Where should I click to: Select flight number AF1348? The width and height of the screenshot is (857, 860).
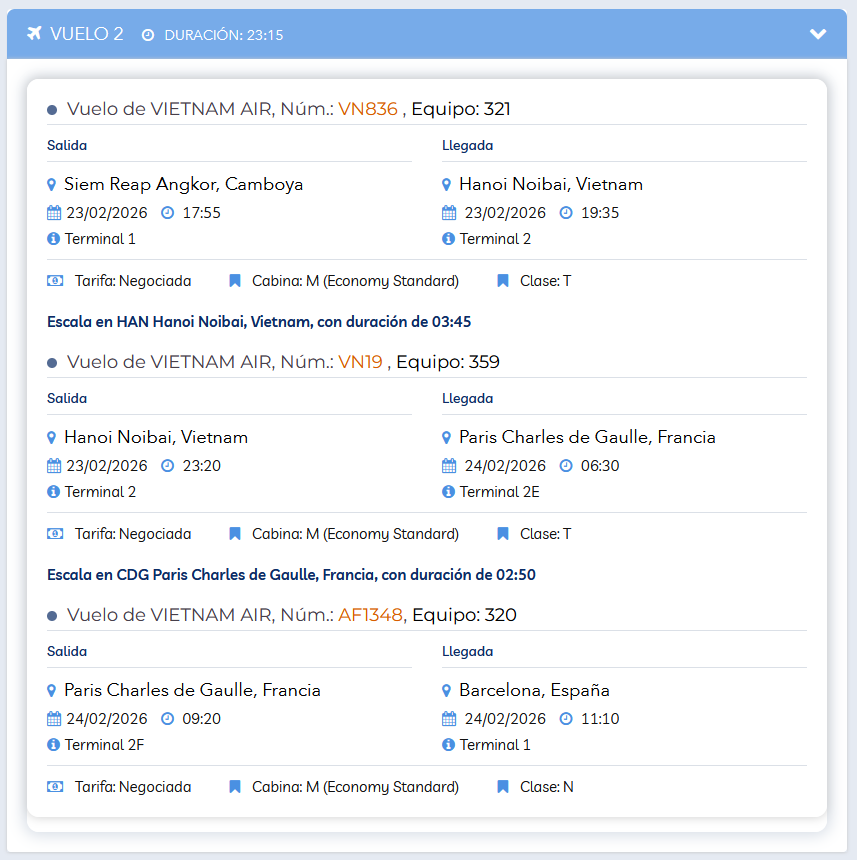[x=371, y=615]
